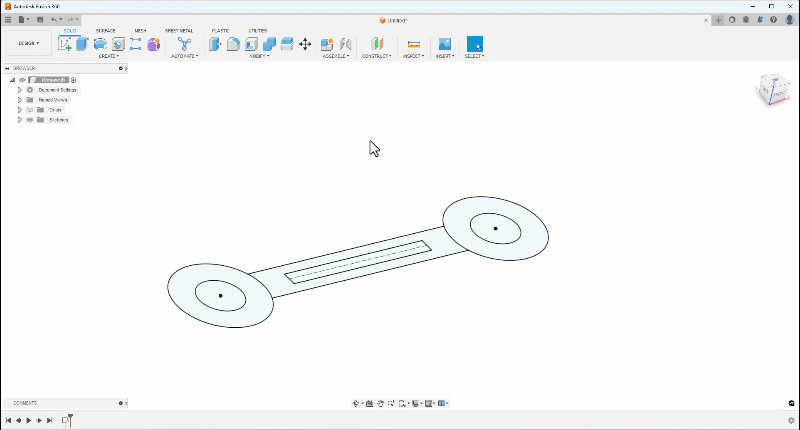
Task: Click the ViewCube in the corner
Action: click(x=771, y=90)
